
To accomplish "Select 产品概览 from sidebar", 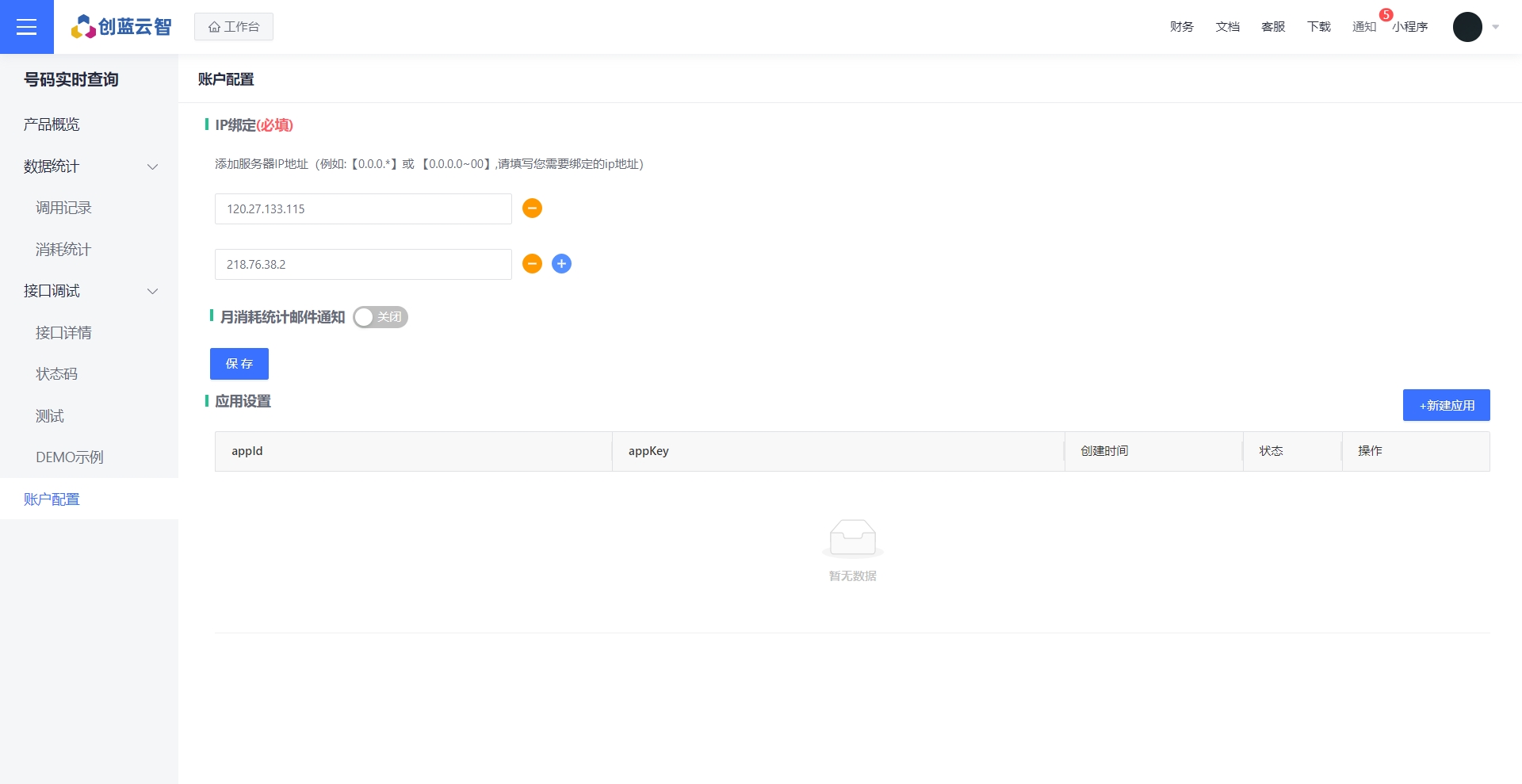I will [x=52, y=124].
